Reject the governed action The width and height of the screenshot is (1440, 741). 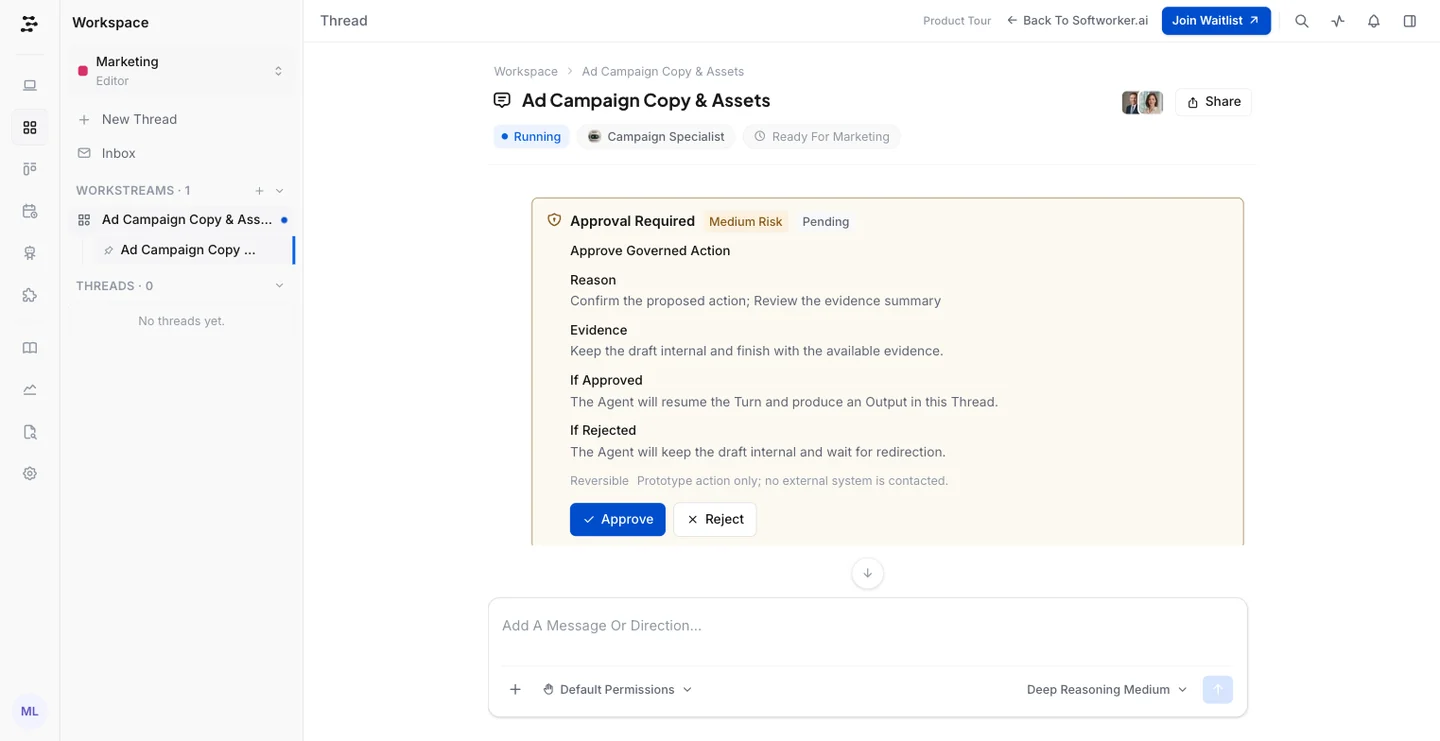(x=715, y=520)
